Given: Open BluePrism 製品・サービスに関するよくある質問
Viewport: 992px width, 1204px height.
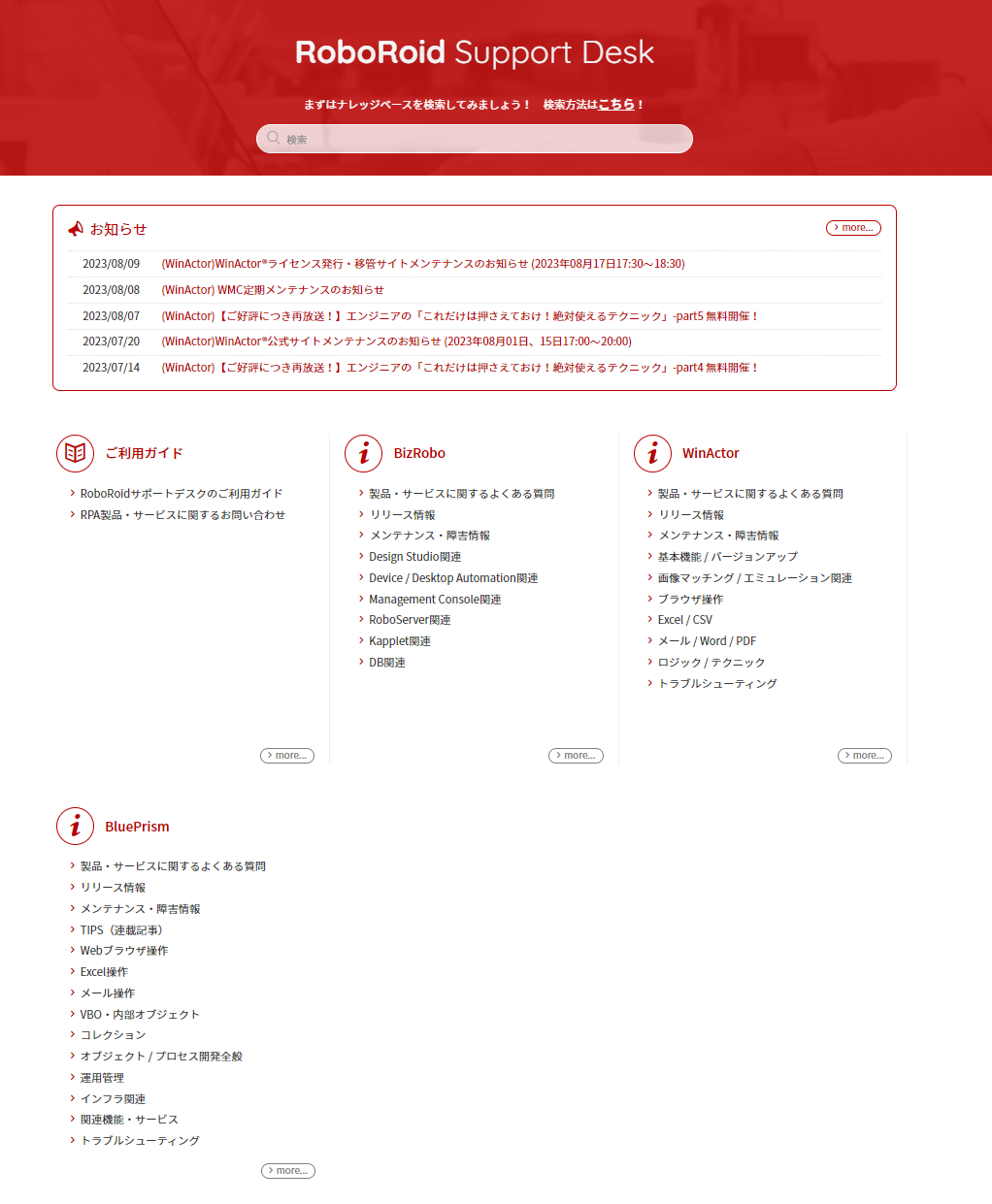Looking at the screenshot, I should coord(173,866).
